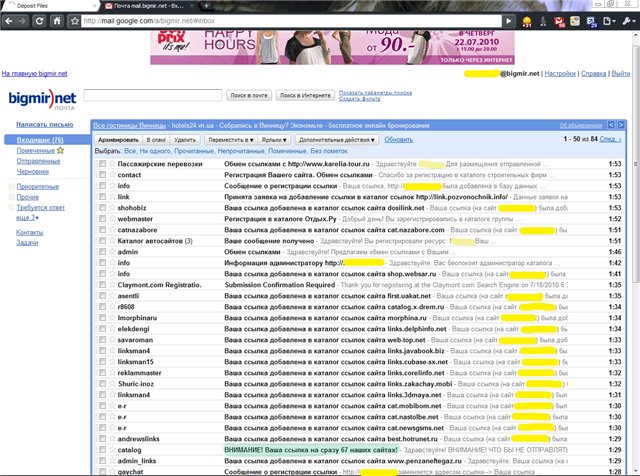The width and height of the screenshot is (640, 476).
Task: Tick the checkbox for Пассажирские перевозки email
Action: [101, 163]
